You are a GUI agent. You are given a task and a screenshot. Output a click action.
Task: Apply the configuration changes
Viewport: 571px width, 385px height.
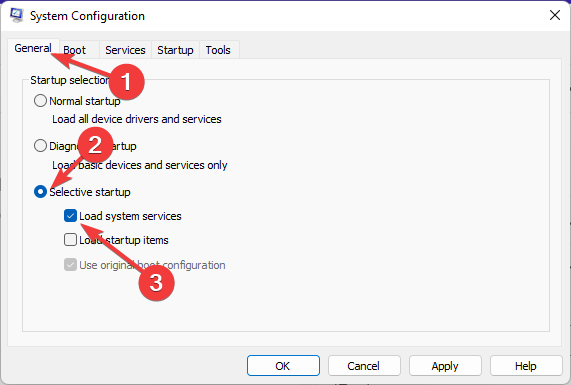pos(445,366)
